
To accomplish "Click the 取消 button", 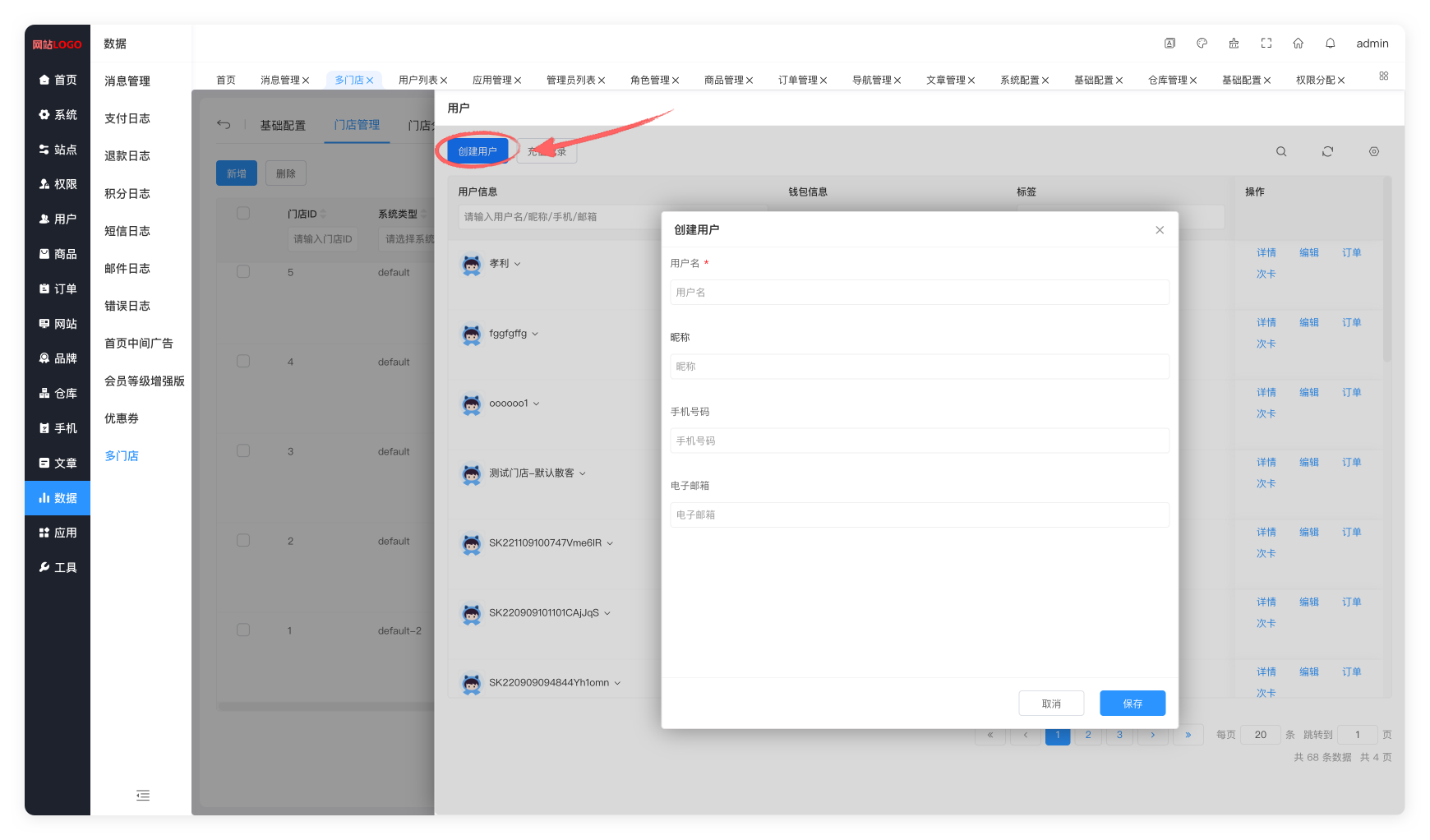I will (1050, 704).
